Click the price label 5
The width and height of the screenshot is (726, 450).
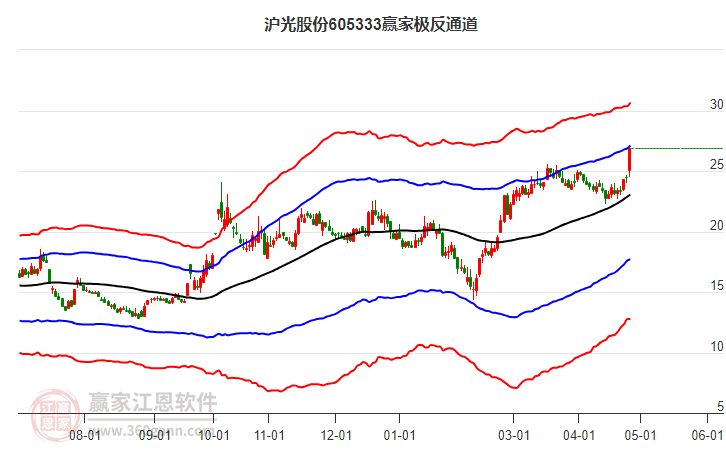coord(720,406)
